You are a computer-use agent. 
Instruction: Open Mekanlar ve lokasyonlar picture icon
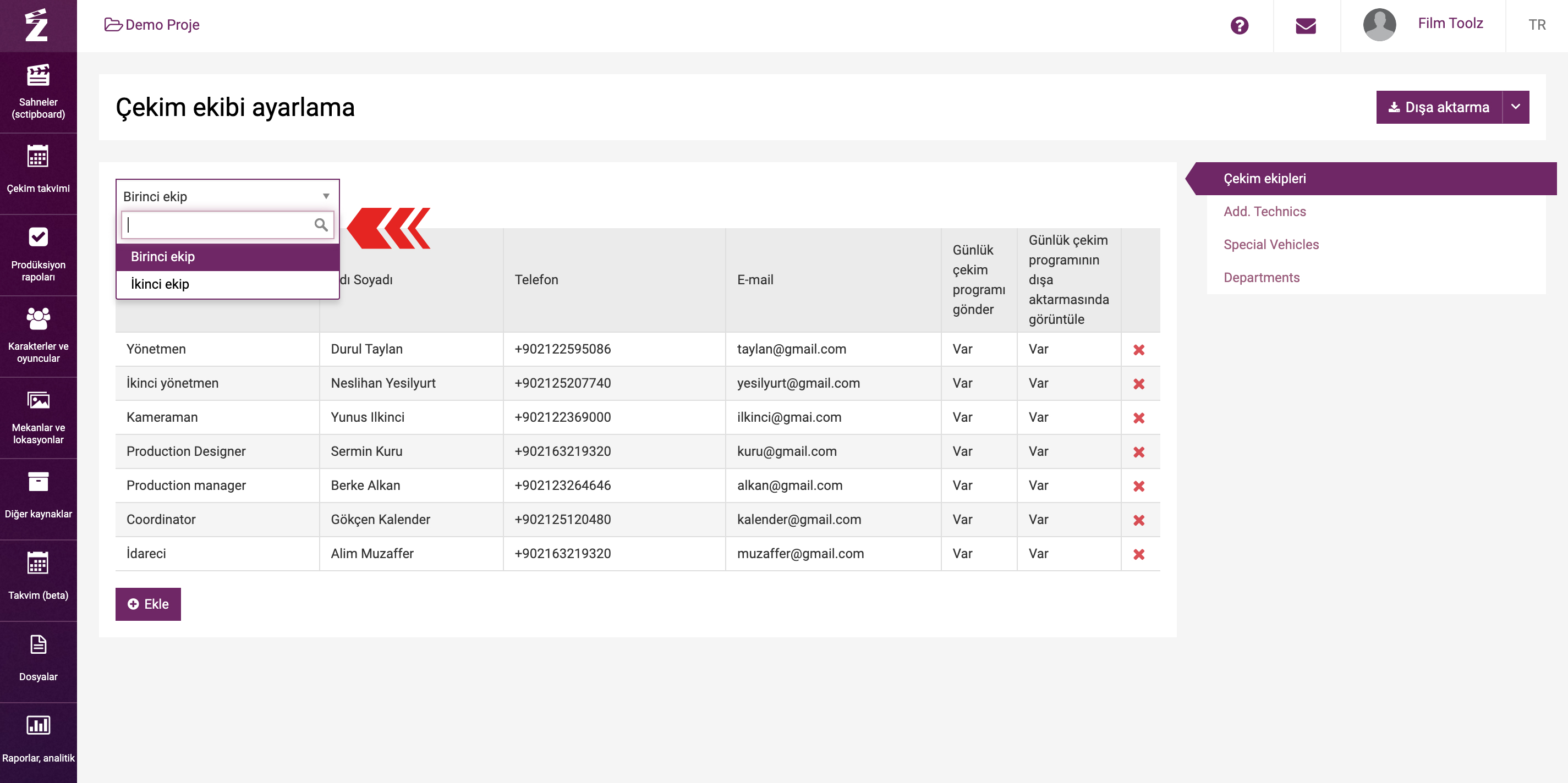click(39, 400)
